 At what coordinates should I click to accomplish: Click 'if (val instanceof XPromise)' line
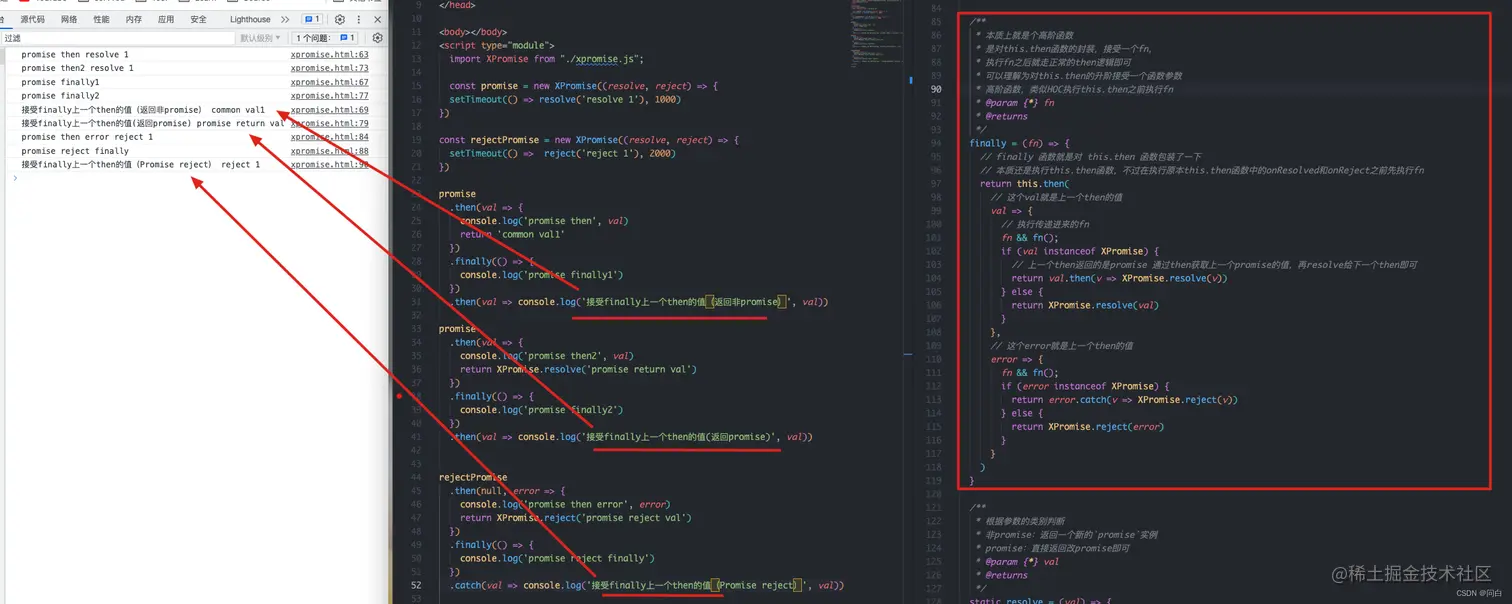[1080, 251]
